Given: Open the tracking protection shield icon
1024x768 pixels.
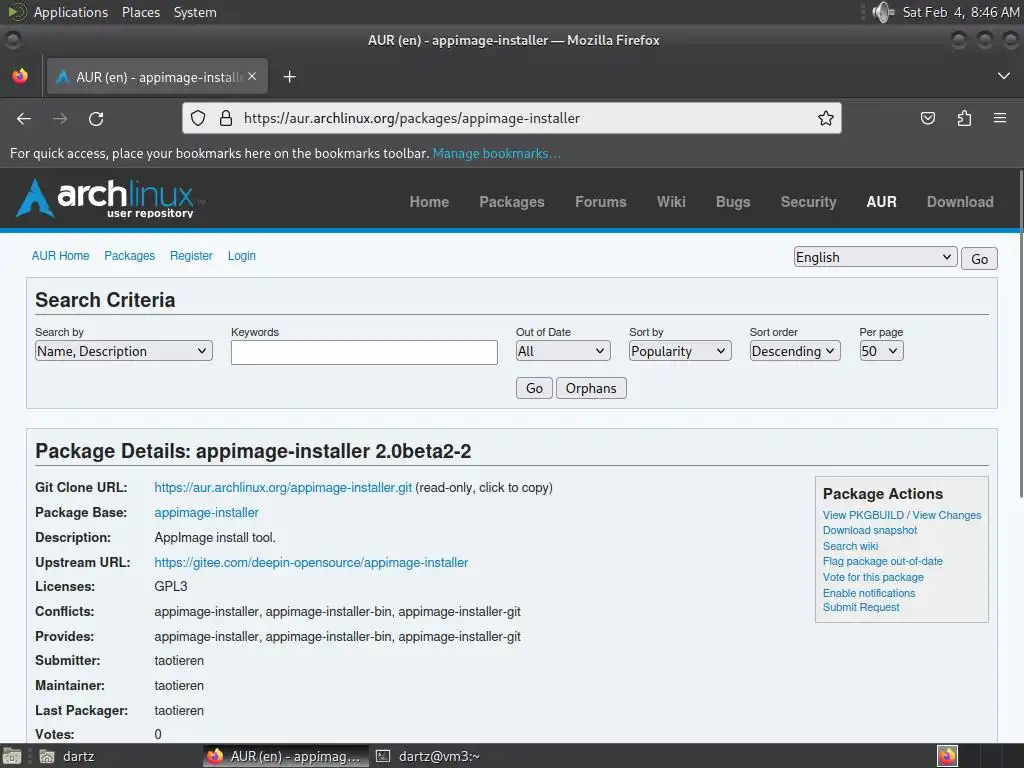Looking at the screenshot, I should click(x=198, y=118).
